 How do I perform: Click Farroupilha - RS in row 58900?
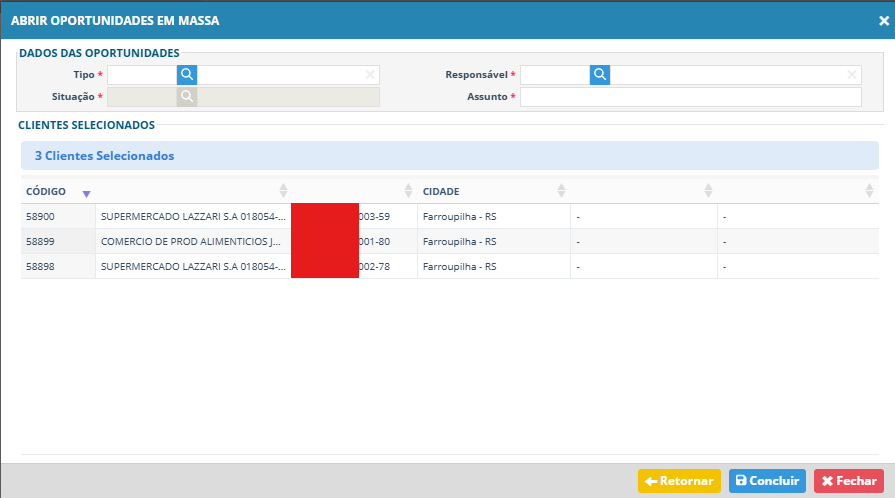pos(459,216)
